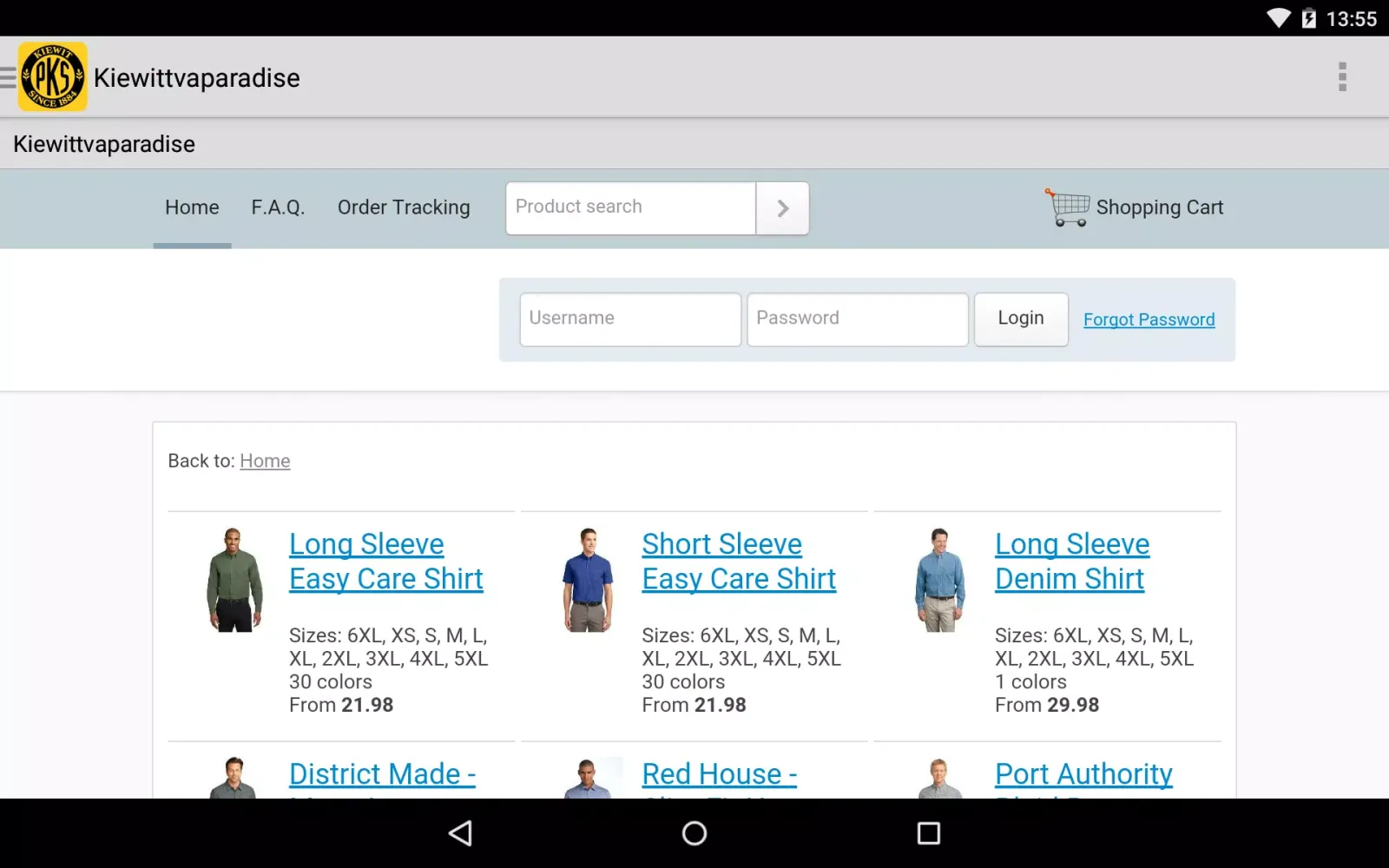Tap the Android back navigation button

(460, 833)
